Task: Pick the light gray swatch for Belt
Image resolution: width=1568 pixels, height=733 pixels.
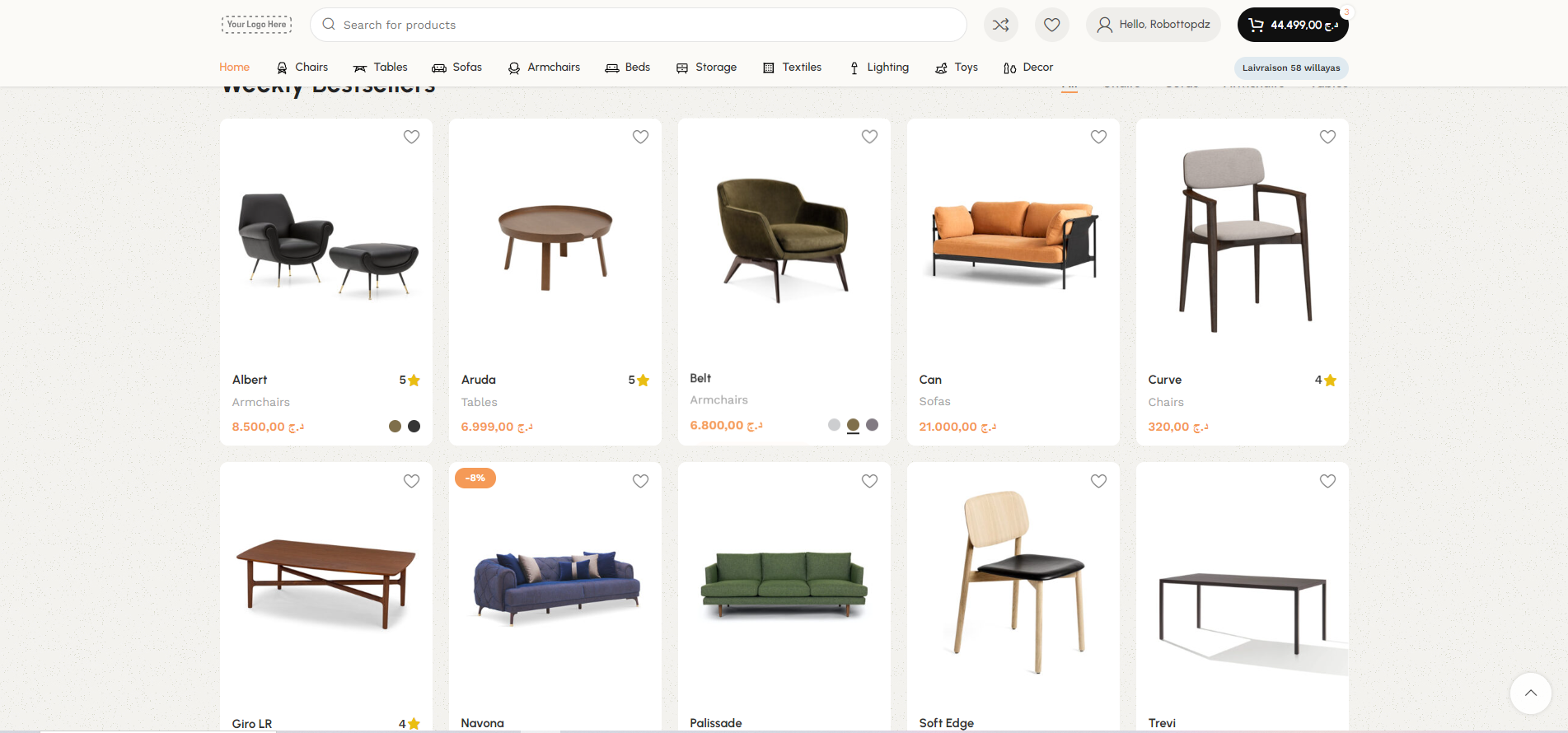Action: click(834, 425)
